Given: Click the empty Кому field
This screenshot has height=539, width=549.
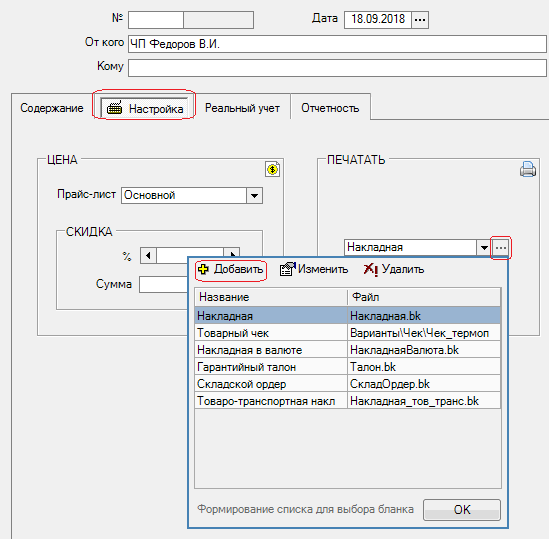Looking at the screenshot, I should point(337,68).
